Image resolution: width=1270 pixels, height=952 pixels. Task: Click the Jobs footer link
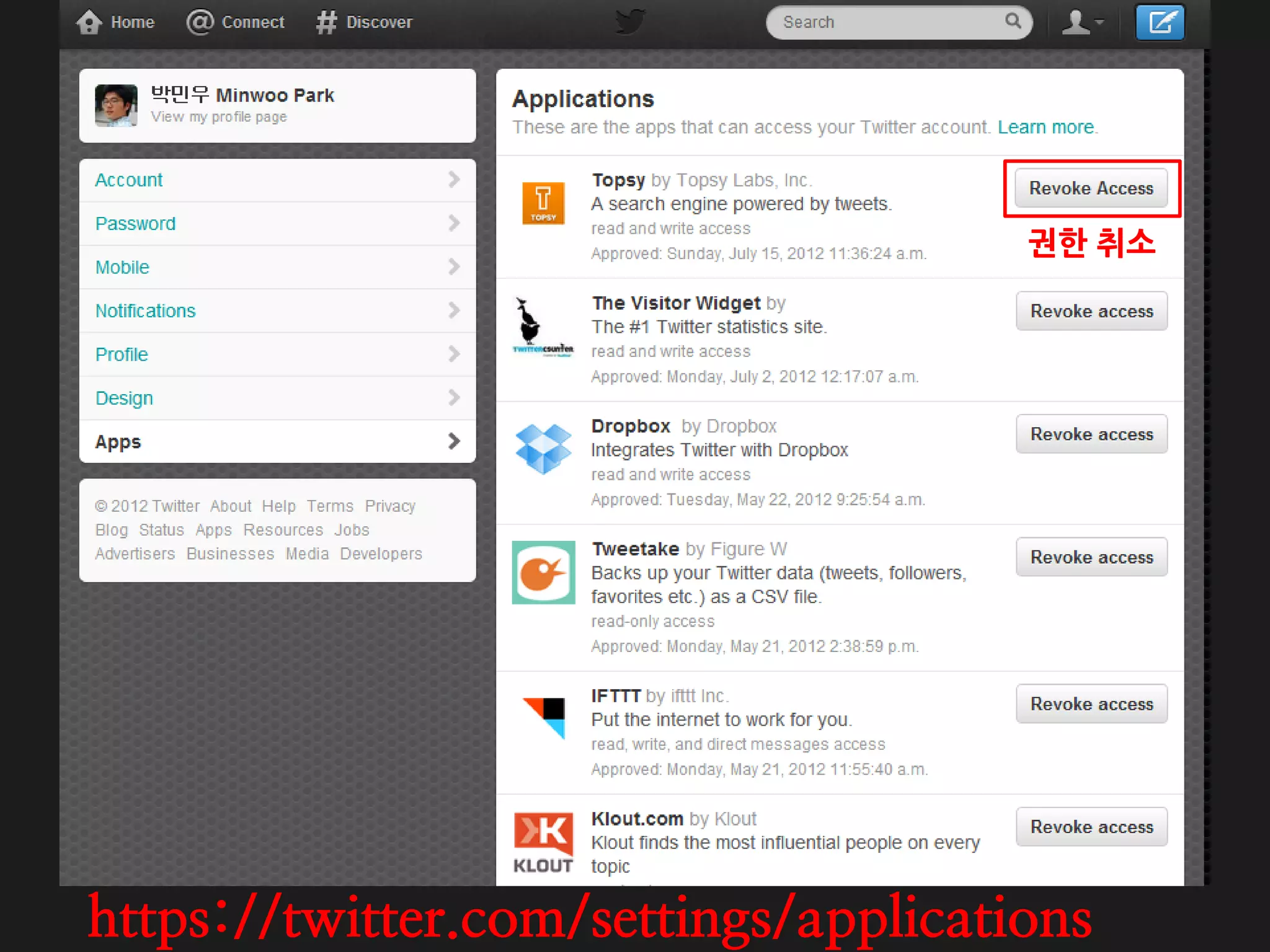[x=352, y=530]
